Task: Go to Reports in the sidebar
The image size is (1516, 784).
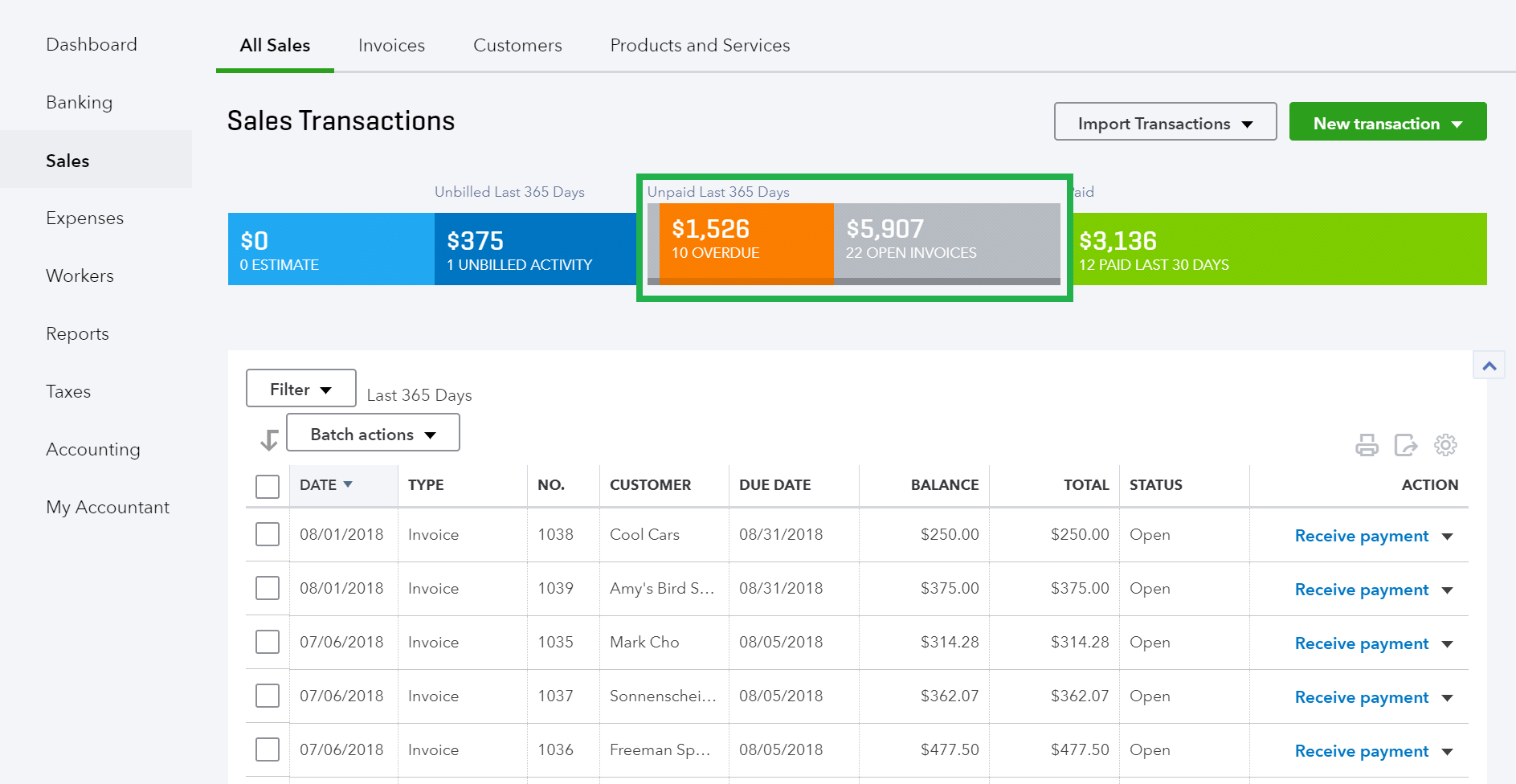Action: (78, 334)
